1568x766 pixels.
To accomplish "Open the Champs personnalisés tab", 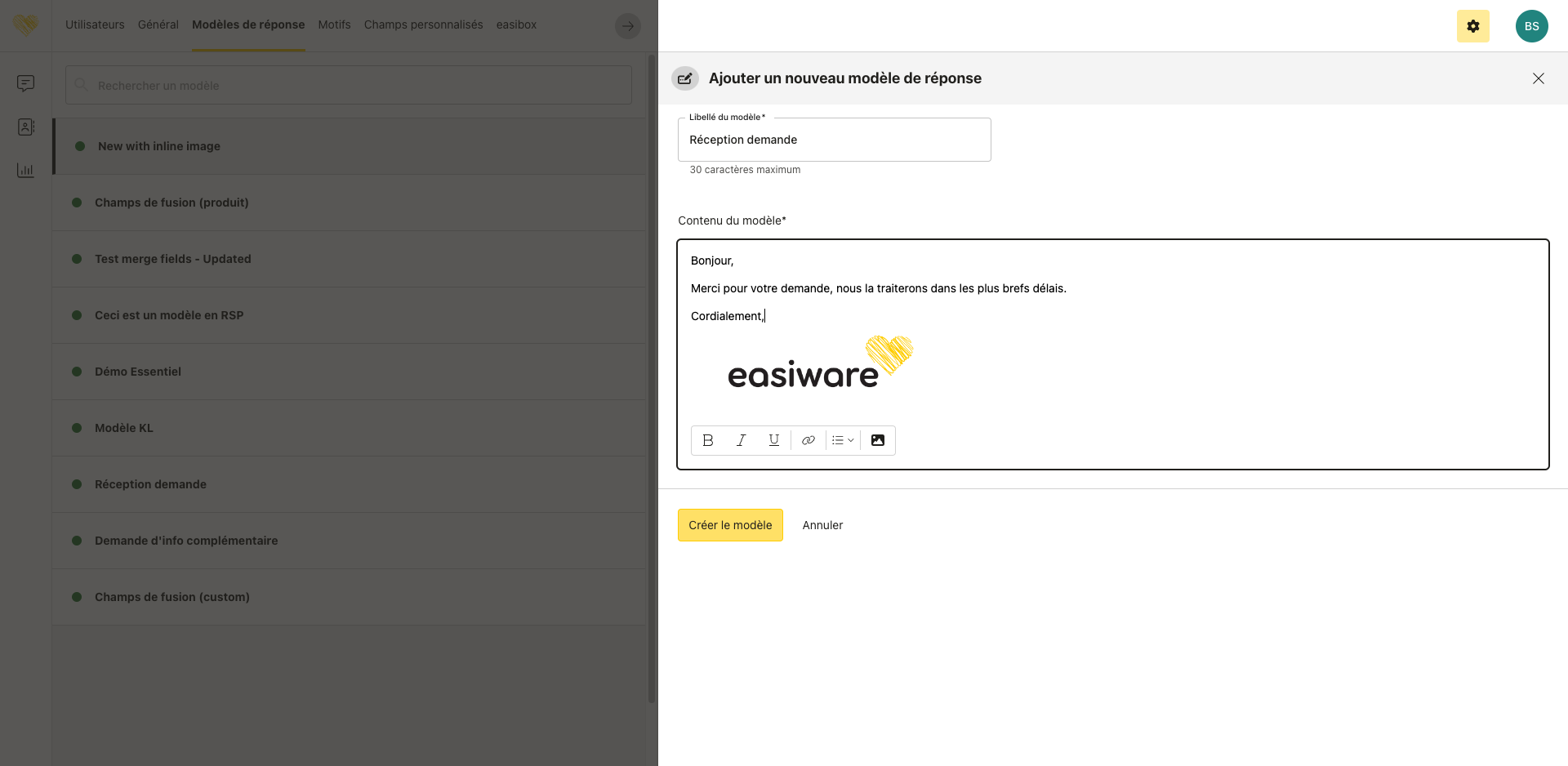I will (423, 24).
